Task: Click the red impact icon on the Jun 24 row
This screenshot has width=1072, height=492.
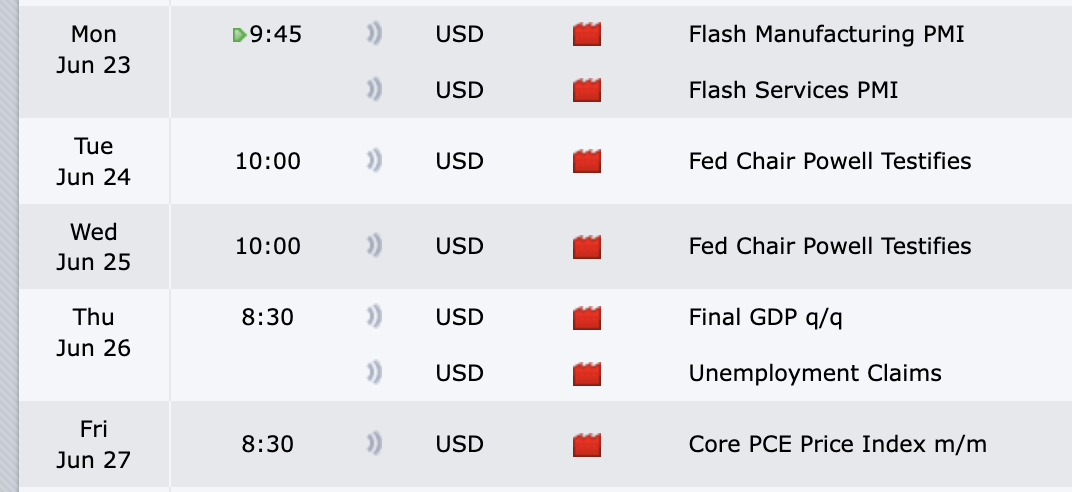Action: [587, 161]
